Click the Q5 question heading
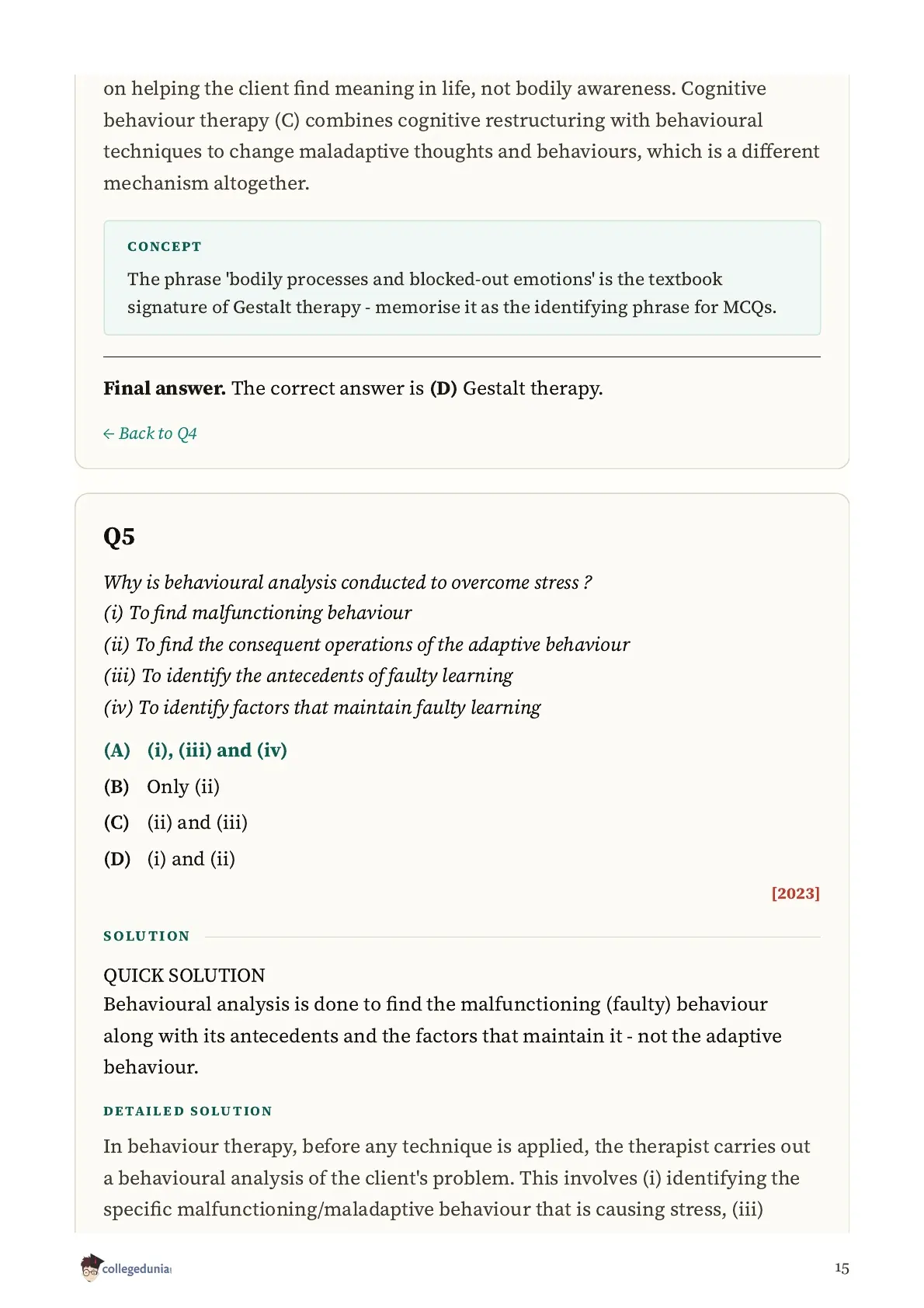 pos(119,537)
